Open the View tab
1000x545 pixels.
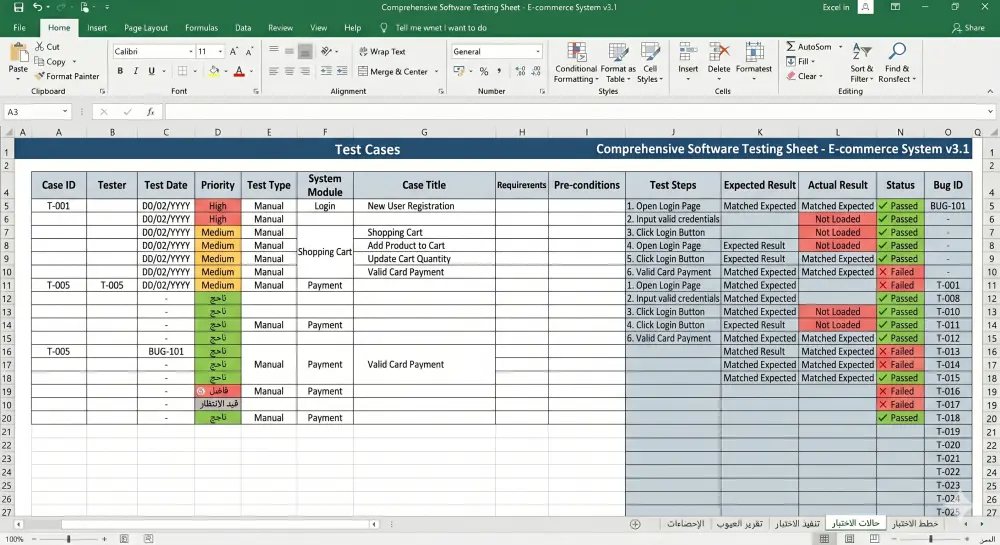319,28
